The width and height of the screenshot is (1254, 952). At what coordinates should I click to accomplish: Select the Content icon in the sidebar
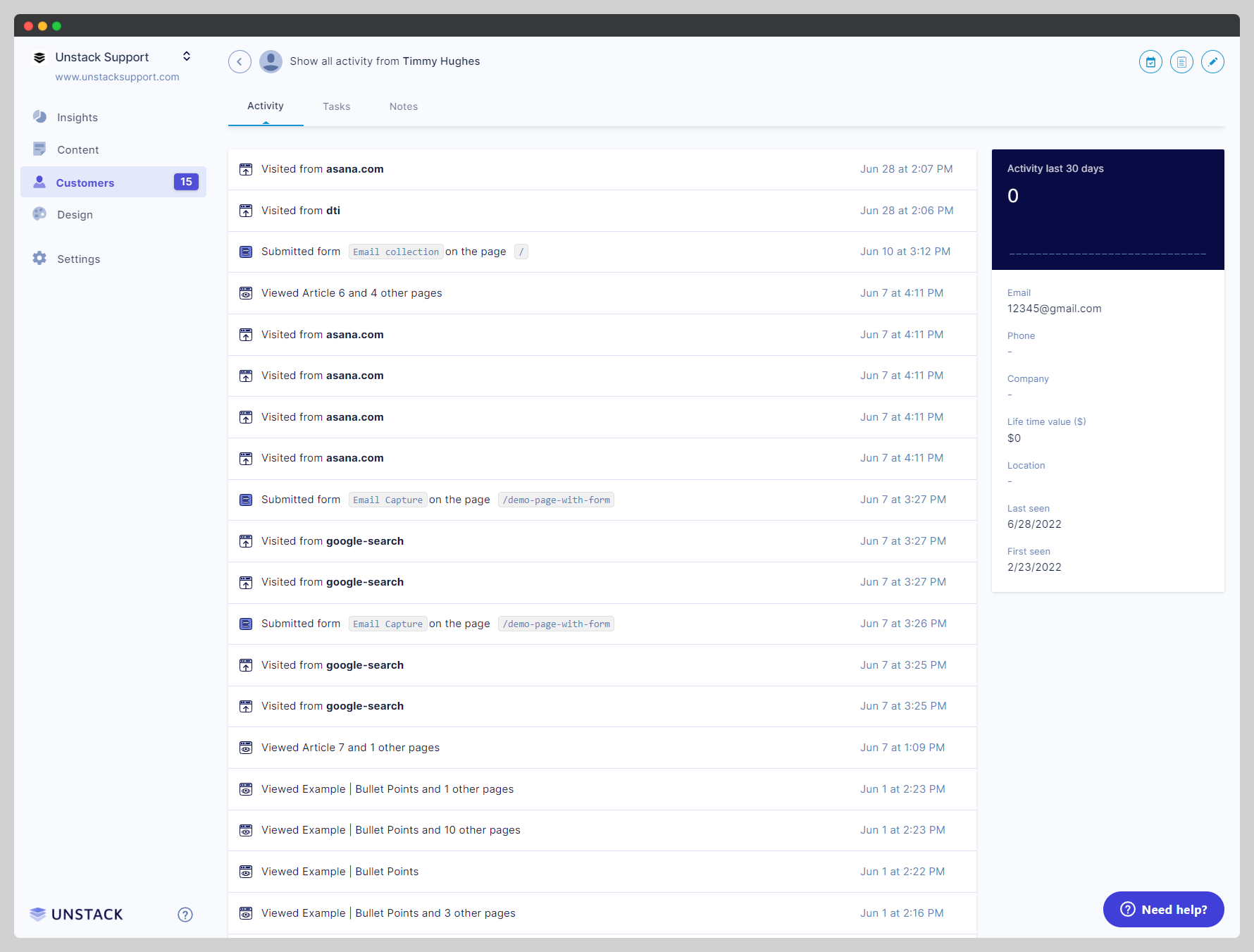coord(39,149)
